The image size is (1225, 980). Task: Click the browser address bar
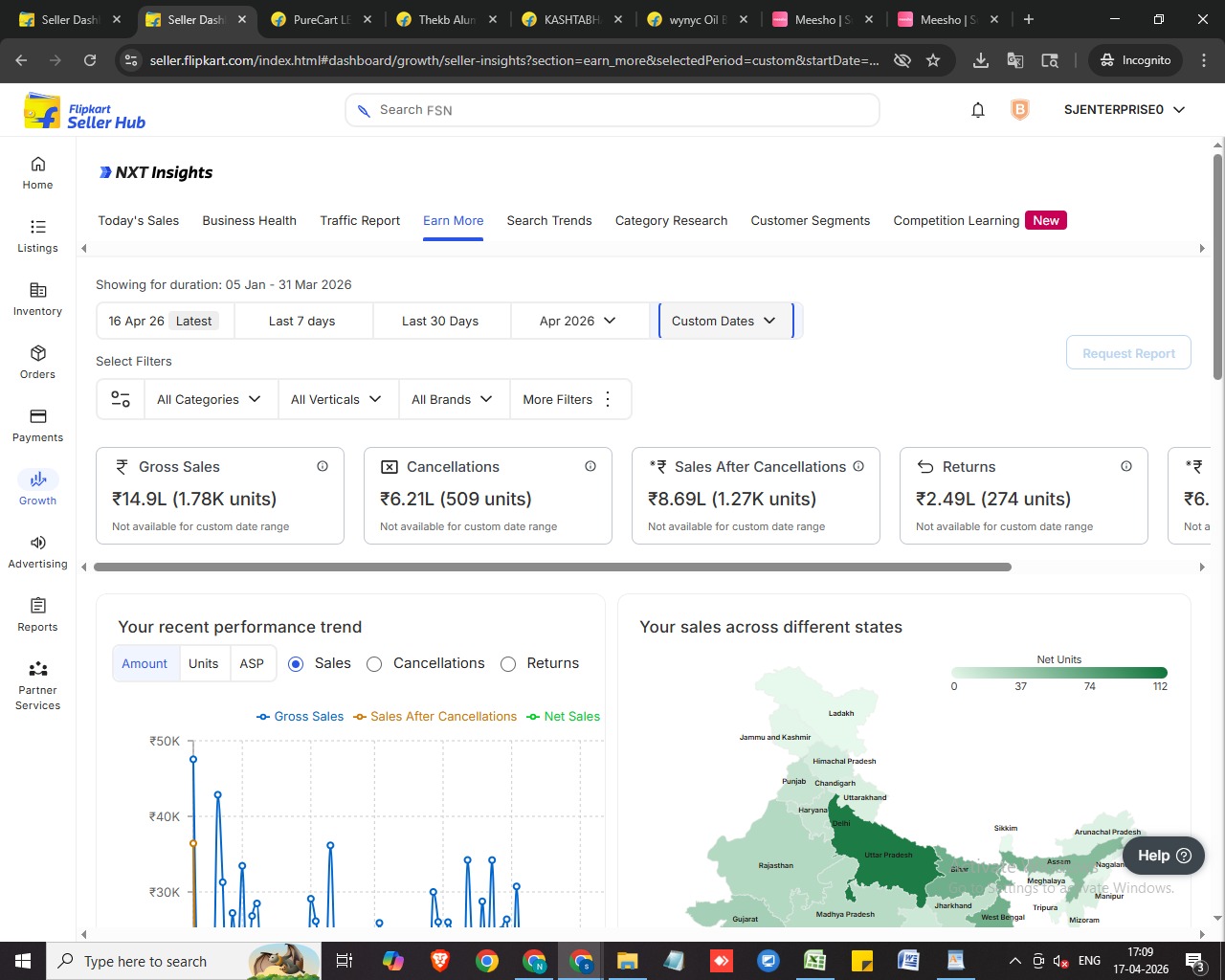(515, 60)
